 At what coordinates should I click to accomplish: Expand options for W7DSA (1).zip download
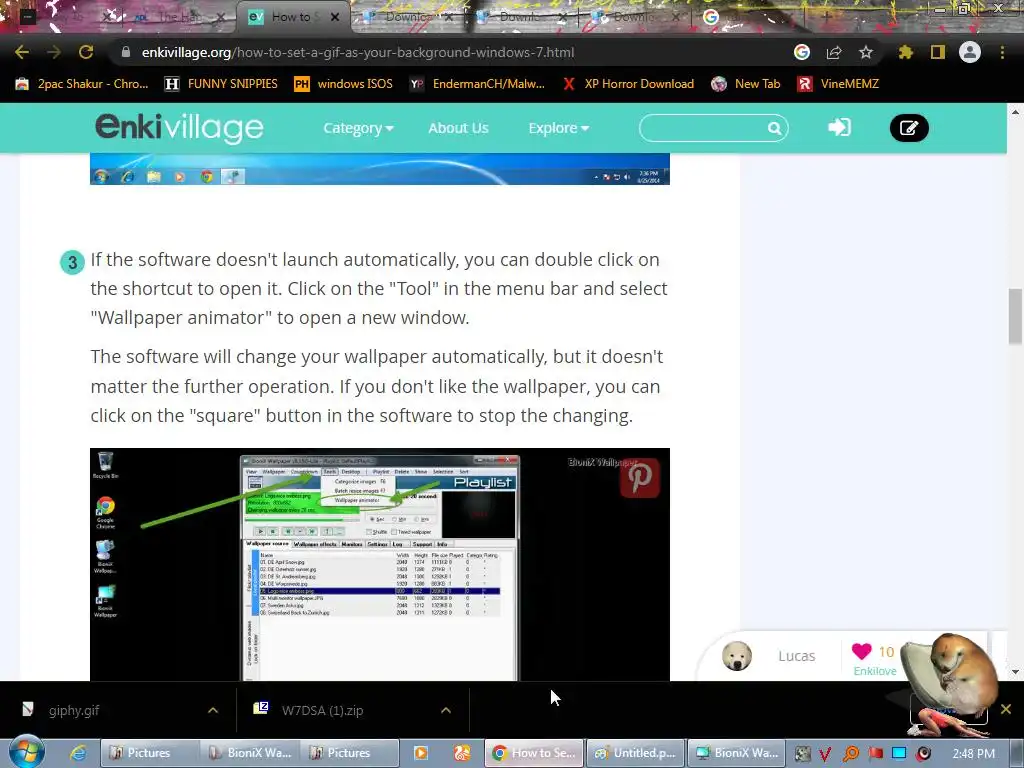[x=446, y=710]
